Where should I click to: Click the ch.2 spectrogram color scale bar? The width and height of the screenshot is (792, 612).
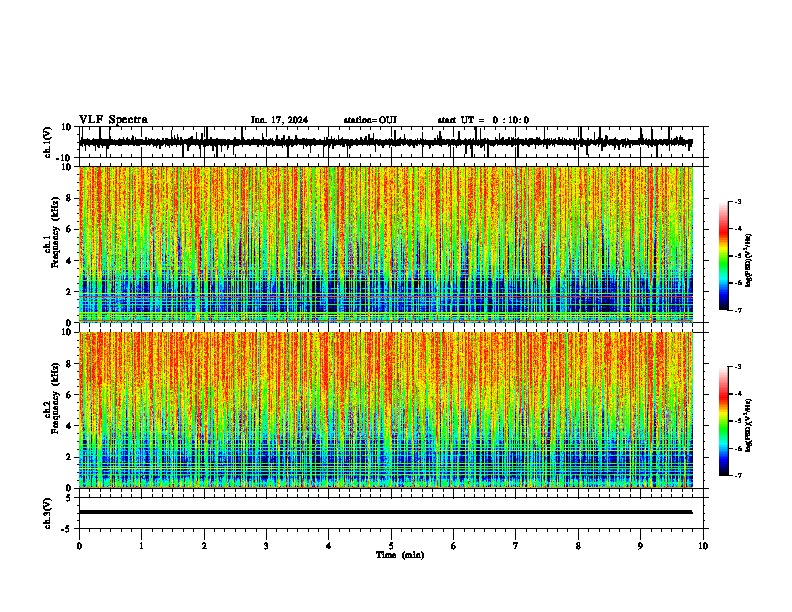pyautogui.click(x=724, y=421)
